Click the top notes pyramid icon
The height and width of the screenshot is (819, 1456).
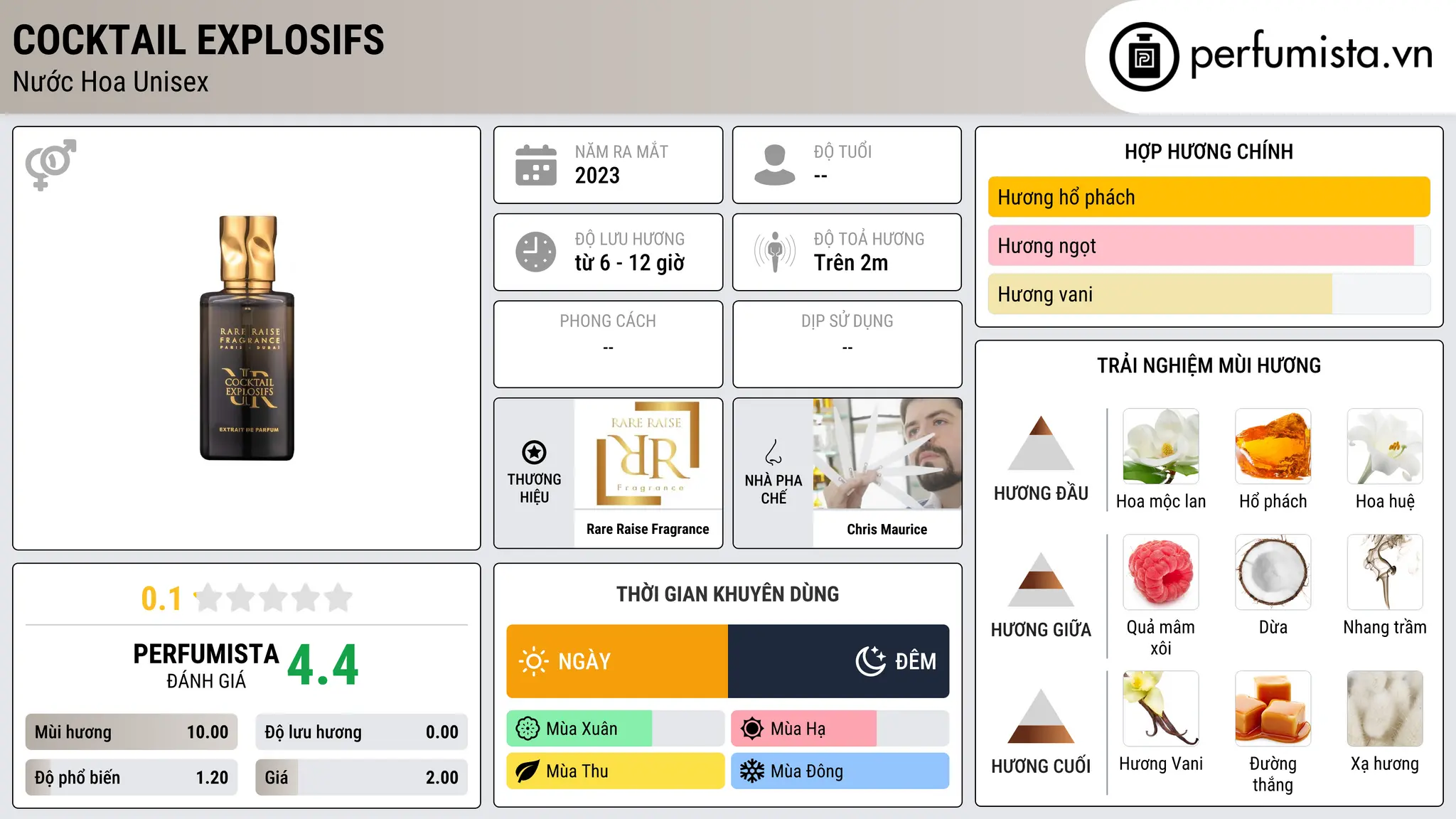pyautogui.click(x=1041, y=443)
